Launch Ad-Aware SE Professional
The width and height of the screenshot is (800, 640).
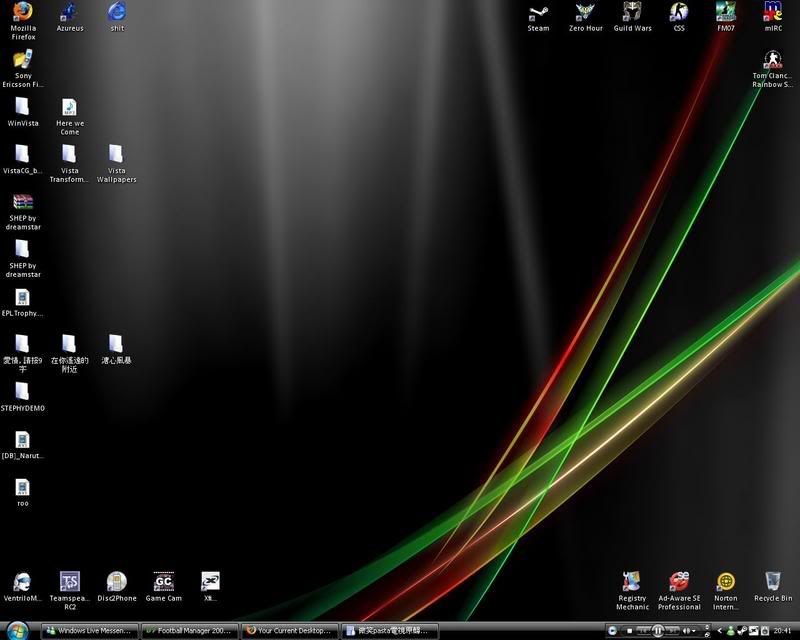pyautogui.click(x=679, y=591)
